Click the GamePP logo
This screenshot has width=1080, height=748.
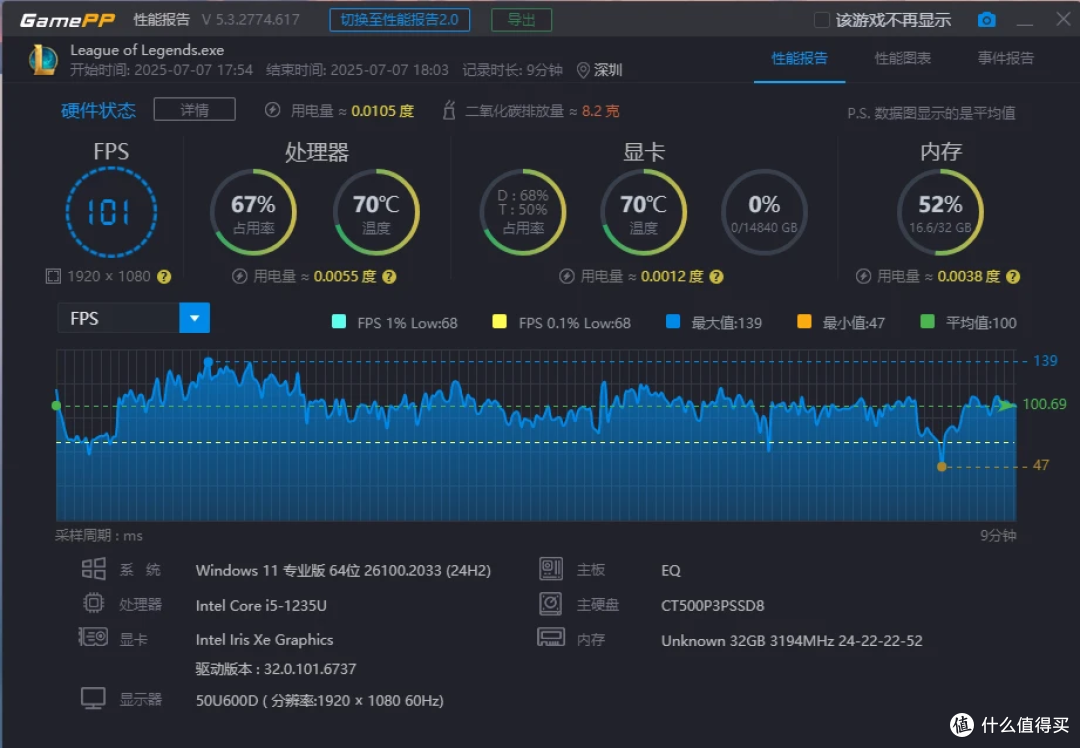pos(68,20)
